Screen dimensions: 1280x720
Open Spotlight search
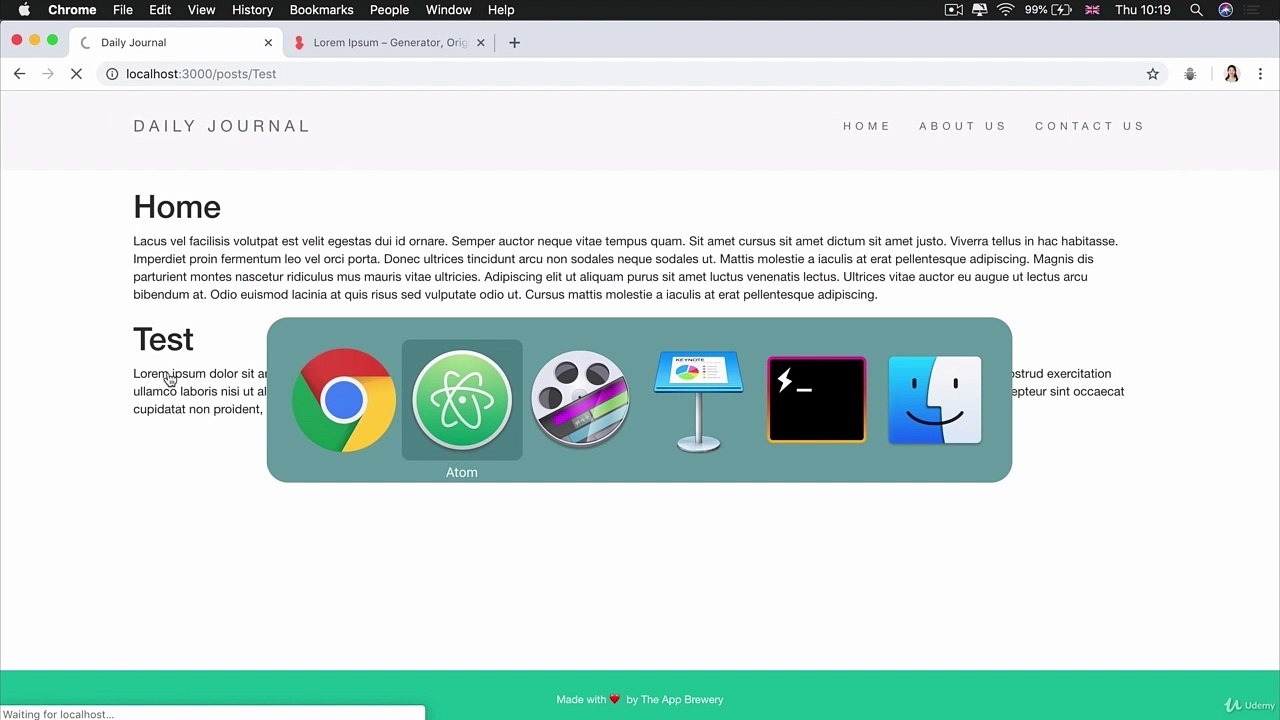coord(1196,10)
